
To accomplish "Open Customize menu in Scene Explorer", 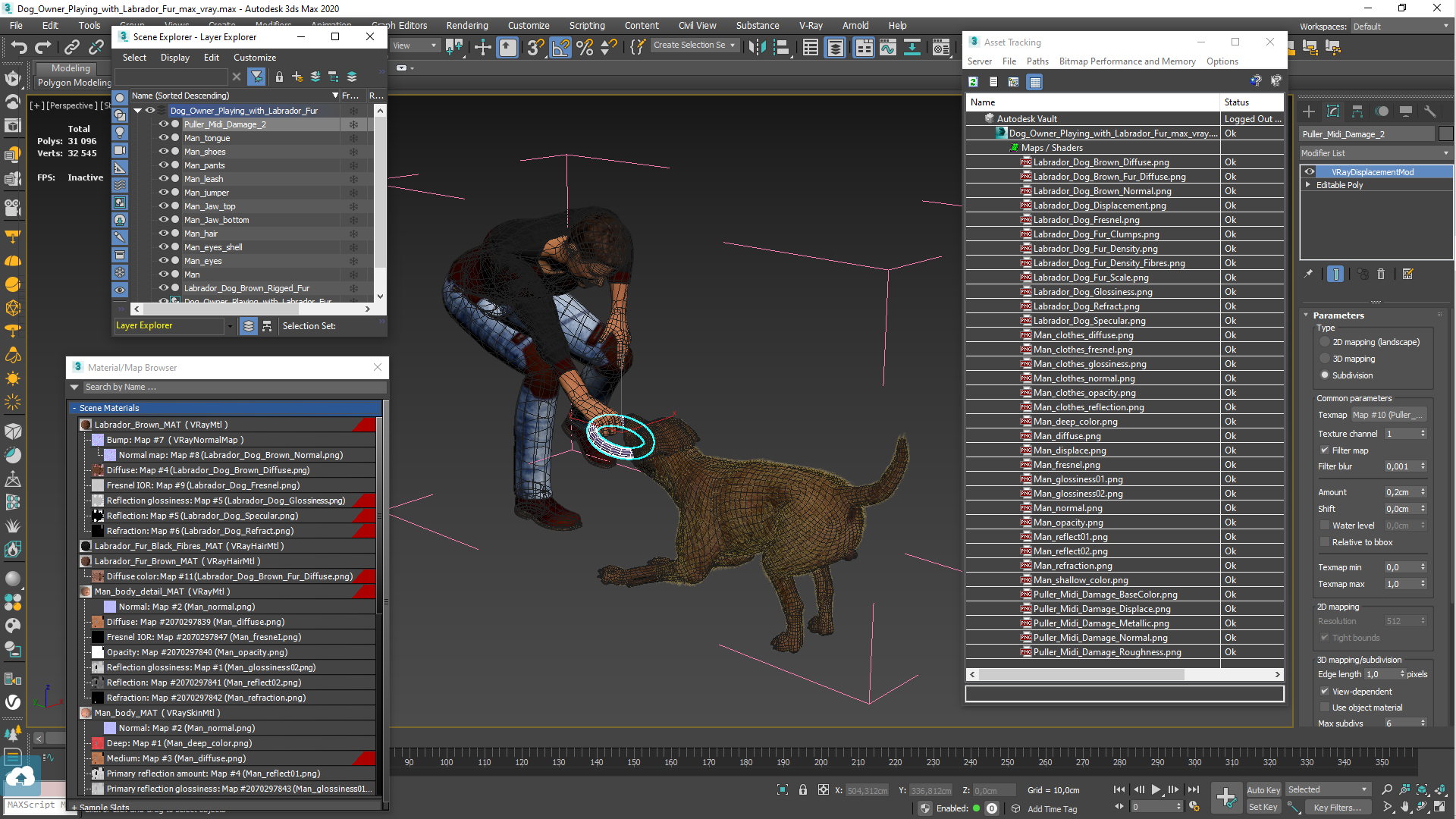I will 255,58.
